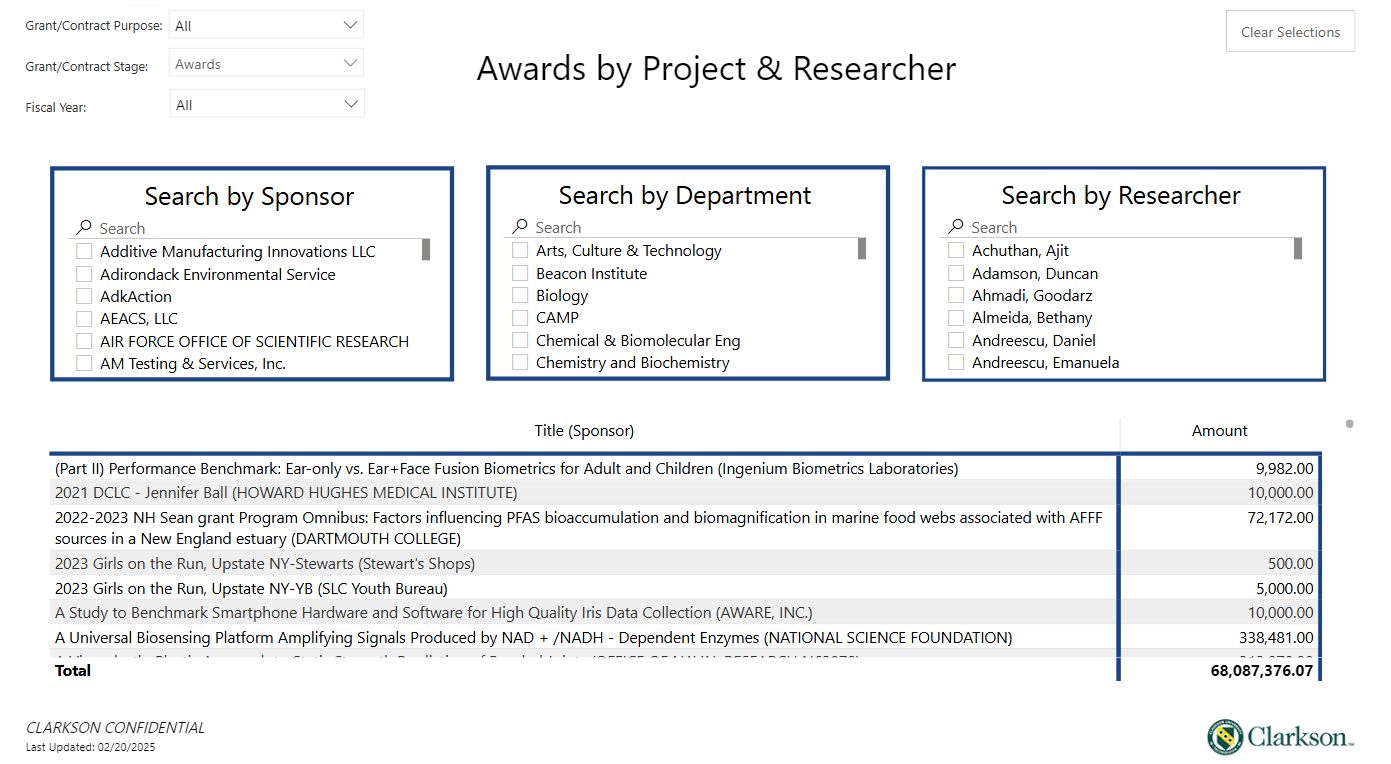Check Additive Manufacturing Innovations LLC sponsor
Viewport: 1391px width, 764px height.
84,252
